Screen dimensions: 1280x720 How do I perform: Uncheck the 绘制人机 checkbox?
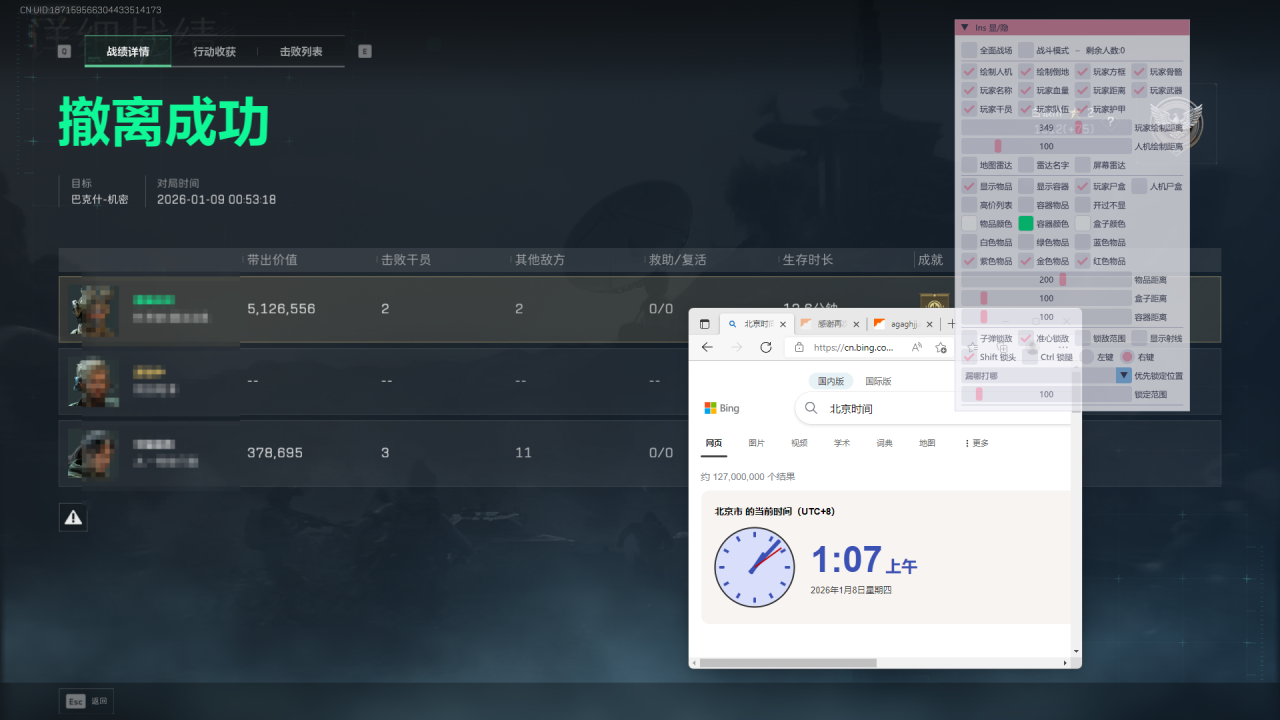click(968, 71)
